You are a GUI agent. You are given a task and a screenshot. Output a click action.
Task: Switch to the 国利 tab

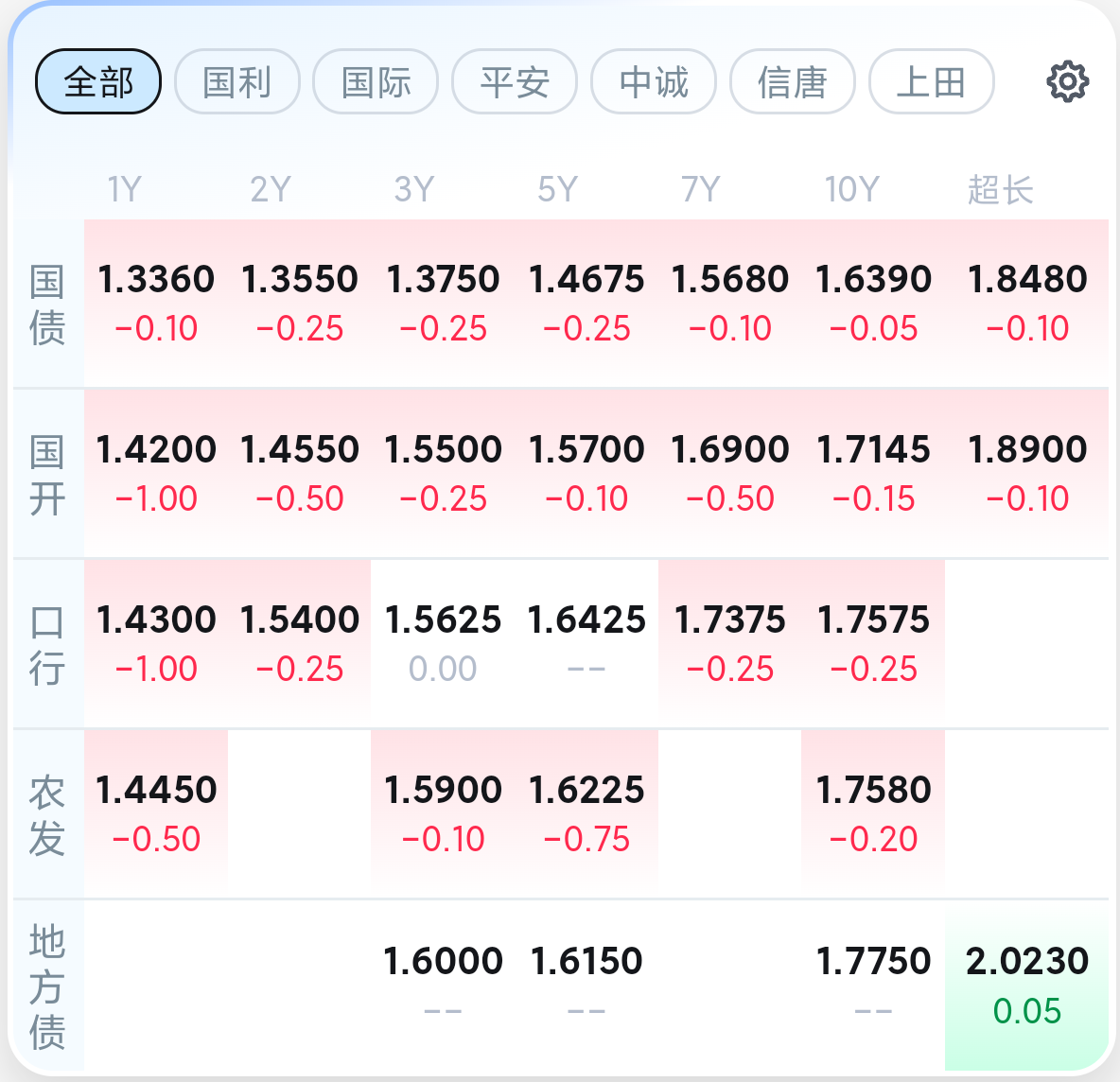tap(237, 81)
